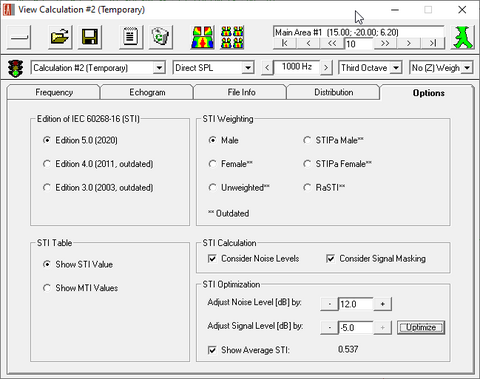Step back with the << button
This screenshot has width=480, height=379.
(x=332, y=43)
